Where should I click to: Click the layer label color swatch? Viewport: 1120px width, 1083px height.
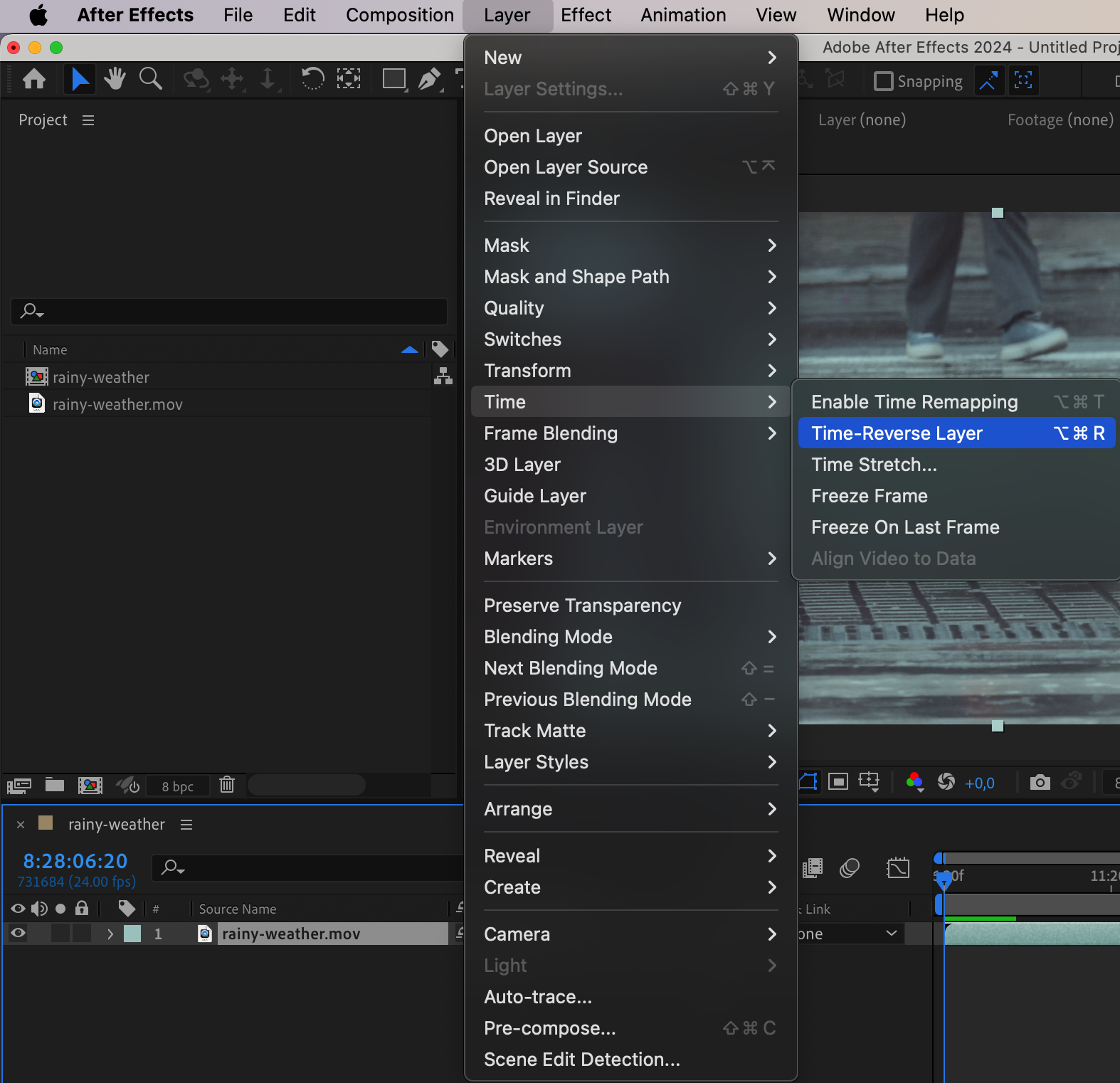[132, 934]
